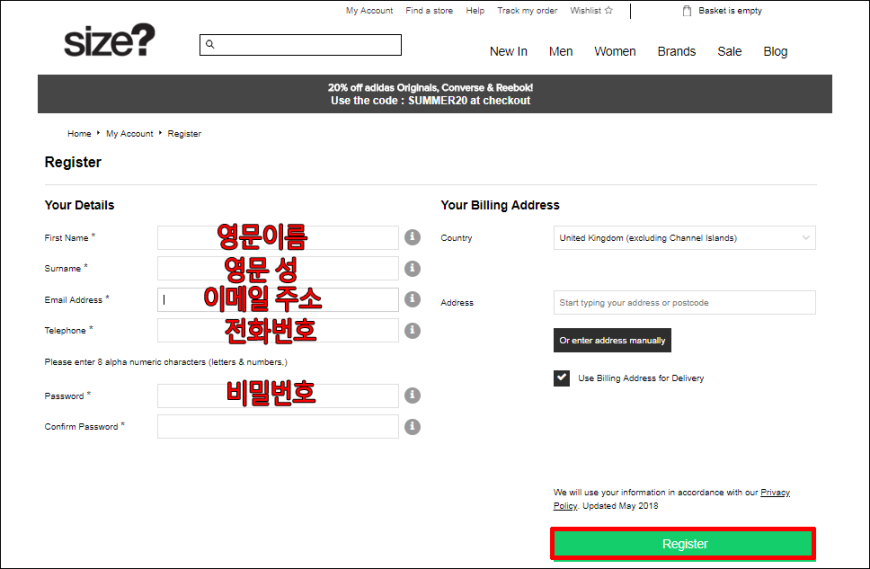Show info for Surname field
Viewport: 870px width, 569px height.
[412, 268]
